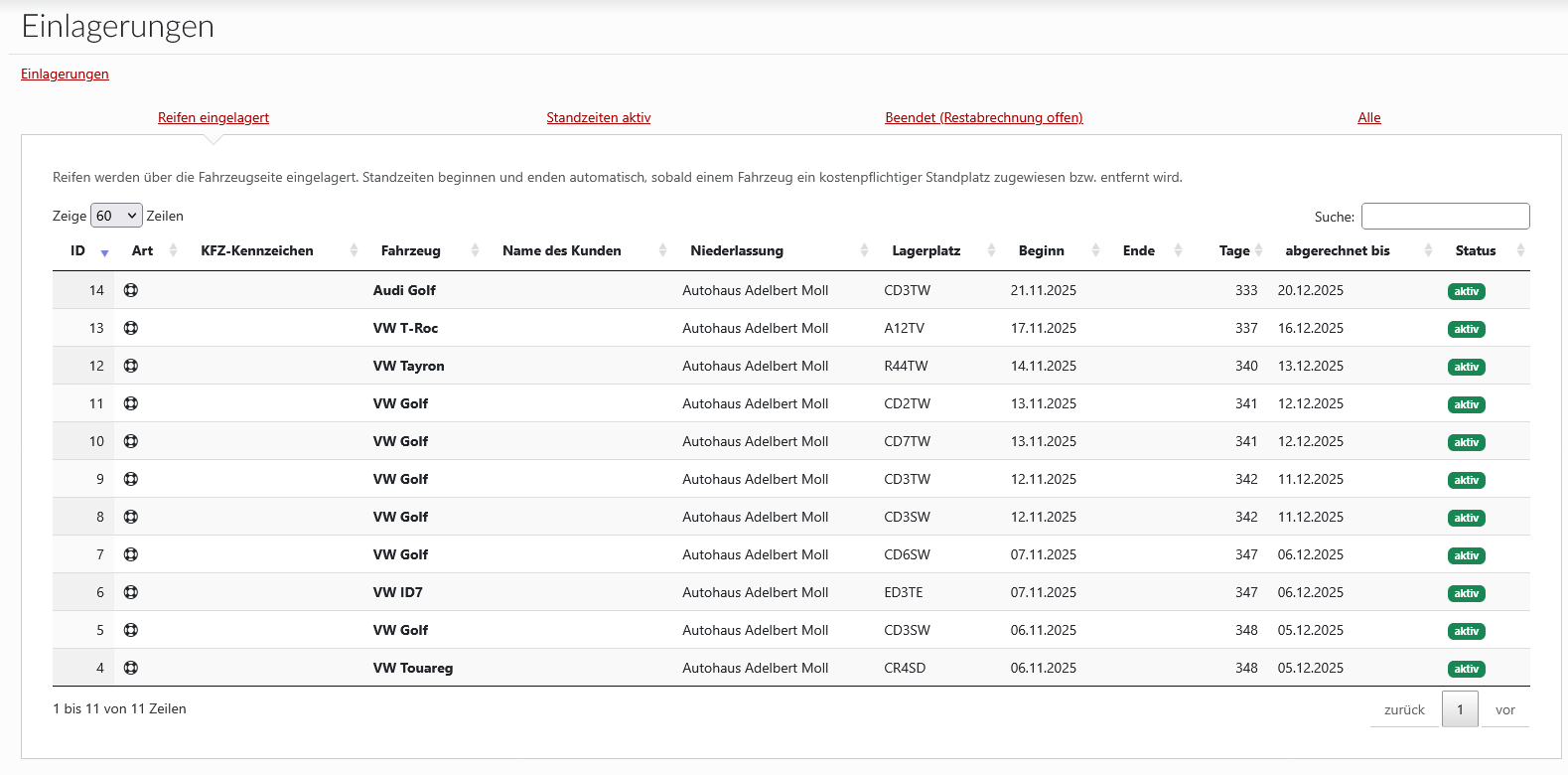1568x775 pixels.
Task: Click Lagerplatz cell A12TV
Action: [905, 328]
